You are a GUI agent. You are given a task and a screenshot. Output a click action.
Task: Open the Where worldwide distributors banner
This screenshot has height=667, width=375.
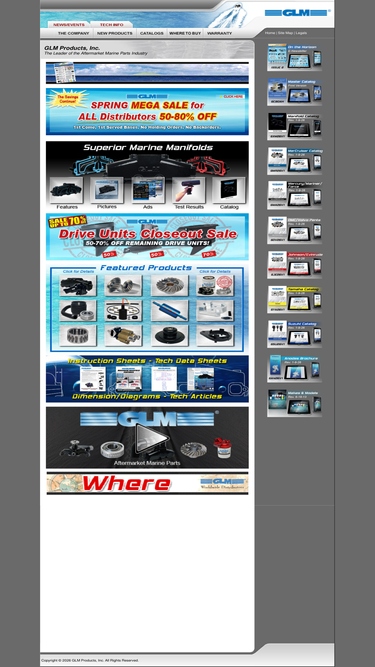click(147, 483)
